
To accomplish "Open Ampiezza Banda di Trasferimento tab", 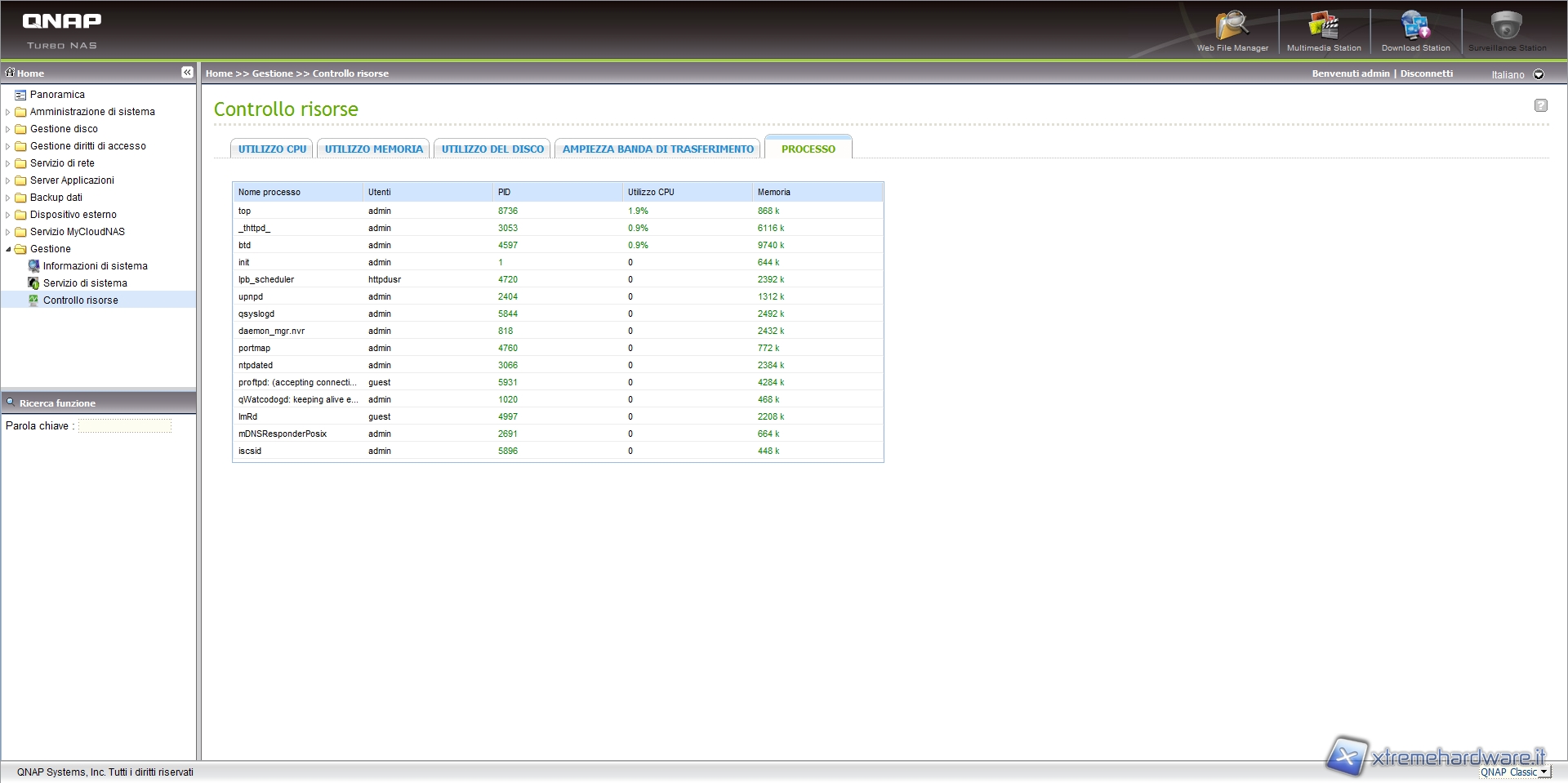I will [x=657, y=149].
